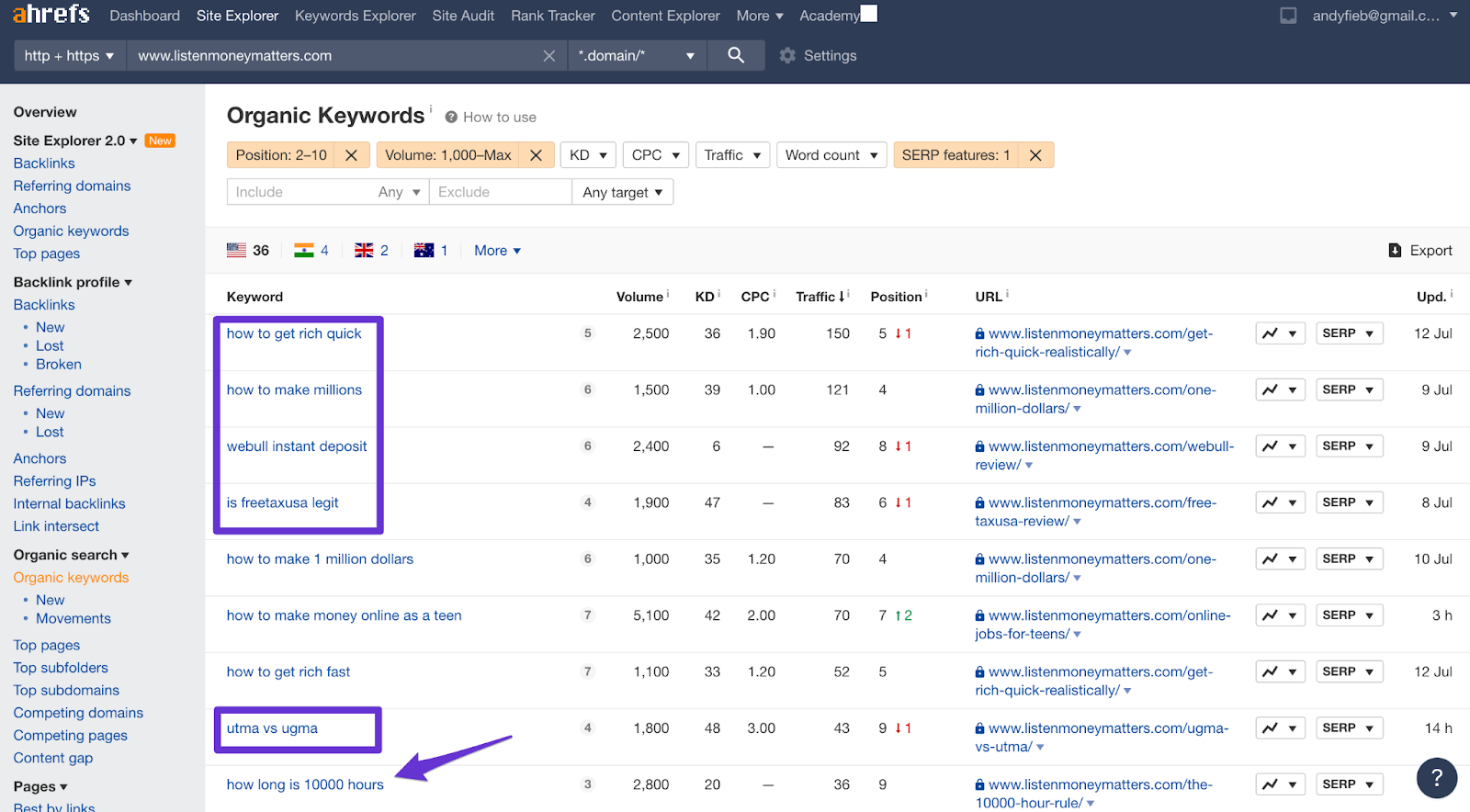Click the Exclude keywords field
This screenshot has height=812, width=1470.
point(500,192)
